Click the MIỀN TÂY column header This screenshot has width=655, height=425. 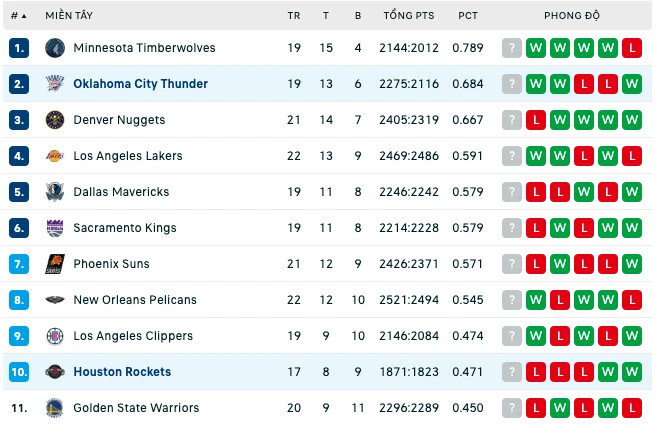point(69,16)
